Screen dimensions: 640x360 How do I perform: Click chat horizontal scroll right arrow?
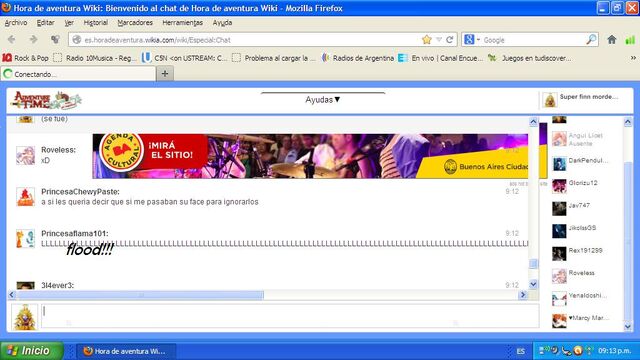pyautogui.click(x=522, y=295)
